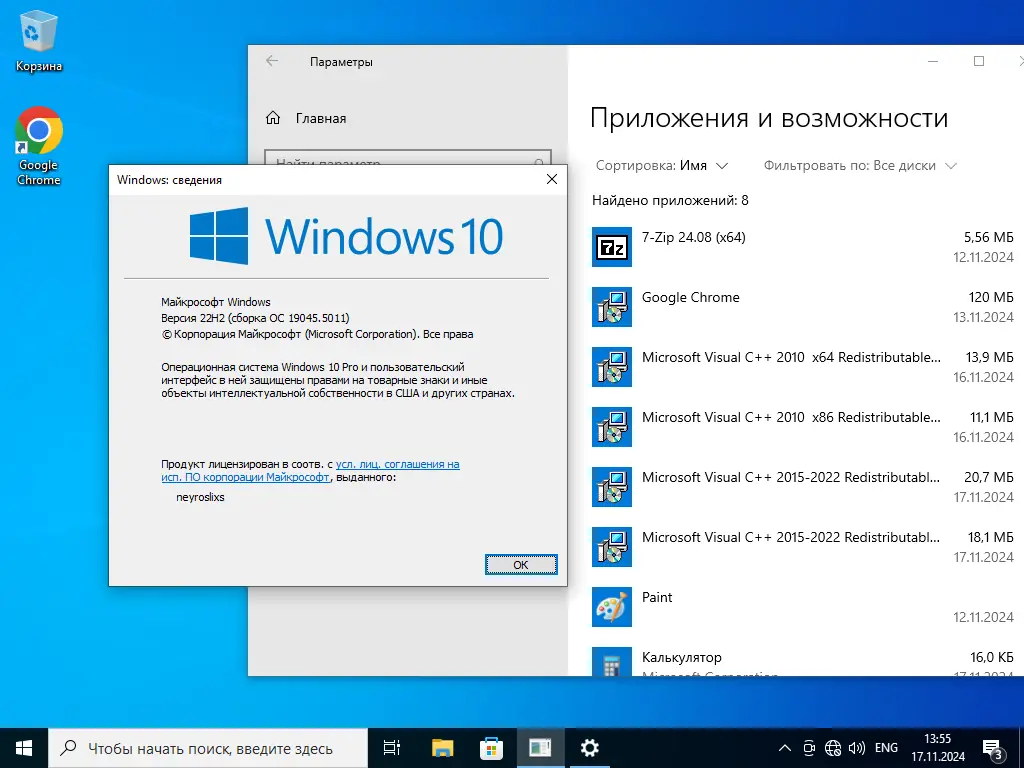Close the Windows: сведения dialog

552,179
